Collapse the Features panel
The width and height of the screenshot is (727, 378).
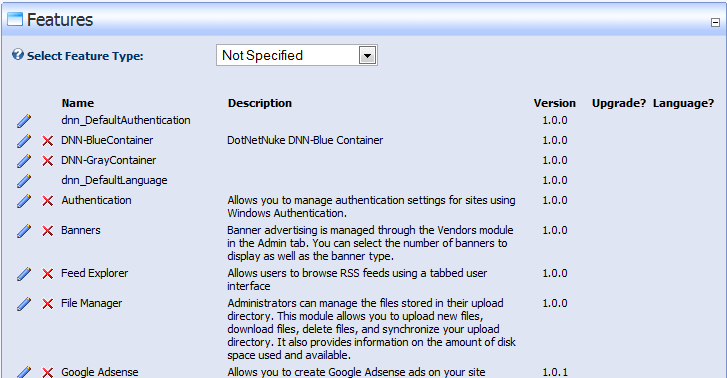[x=715, y=22]
